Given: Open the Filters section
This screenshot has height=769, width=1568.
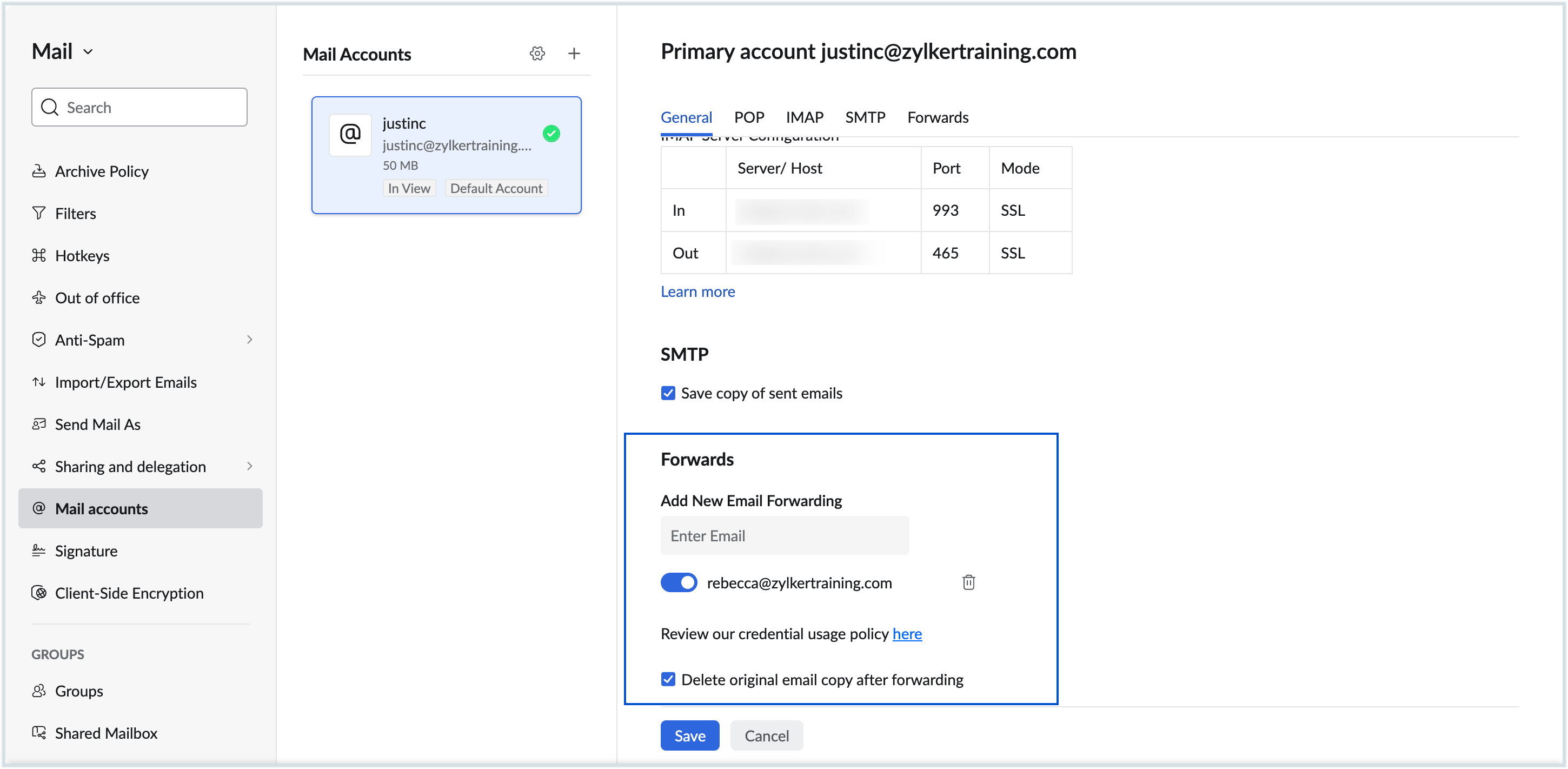Looking at the screenshot, I should point(75,213).
